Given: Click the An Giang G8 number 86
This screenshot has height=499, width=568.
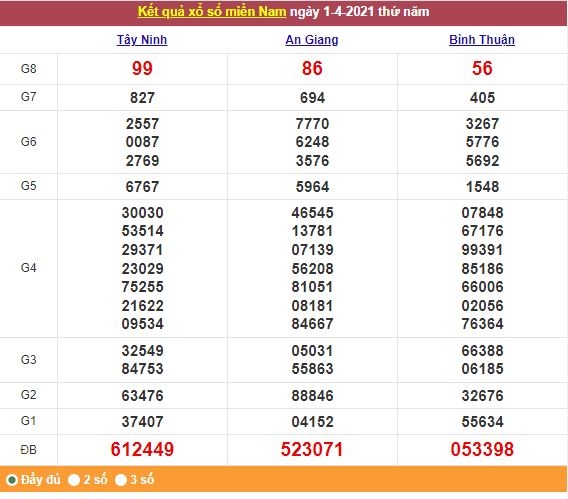Looking at the screenshot, I should 312,68.
